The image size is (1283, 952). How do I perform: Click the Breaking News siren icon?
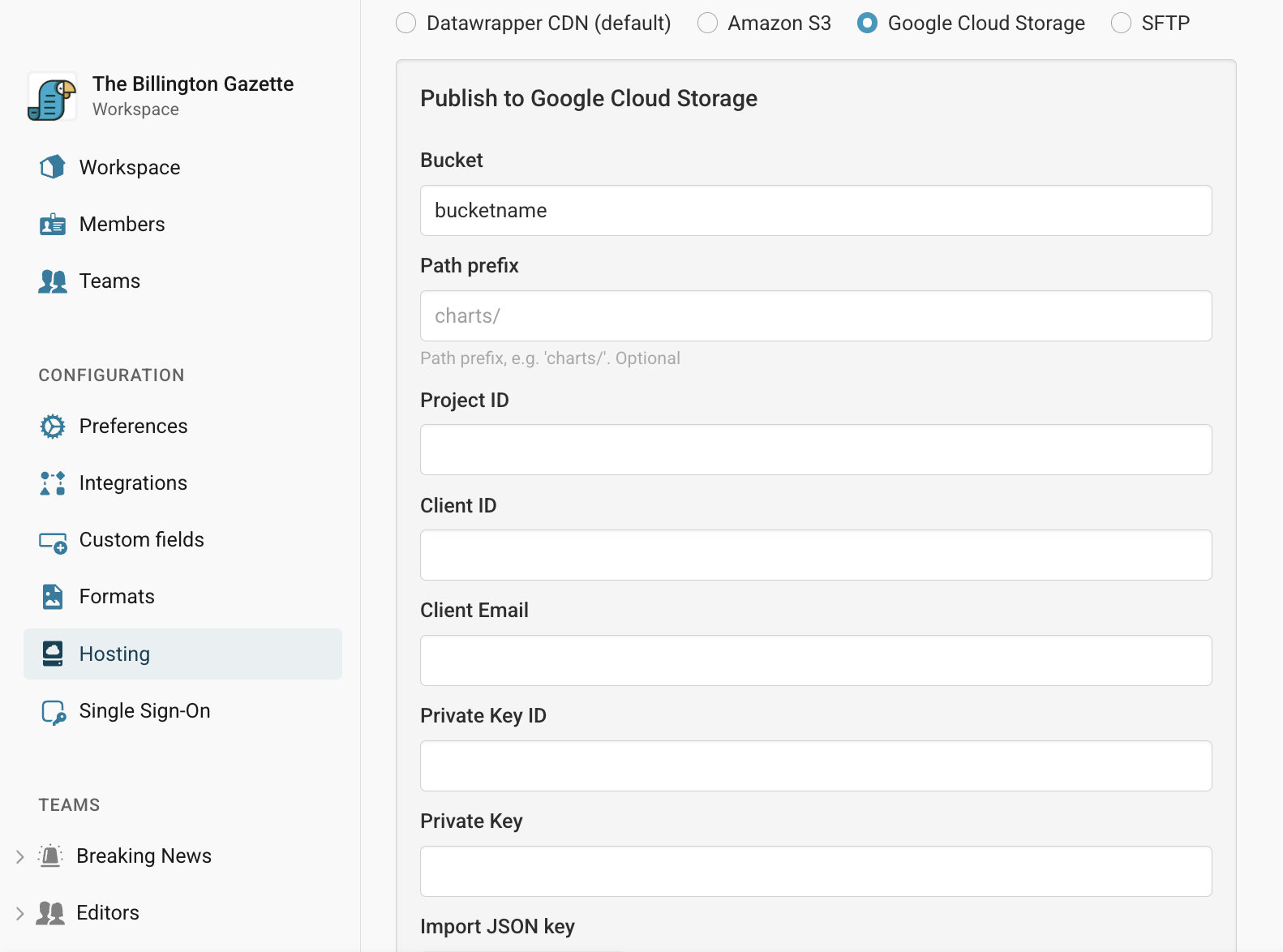point(50,856)
